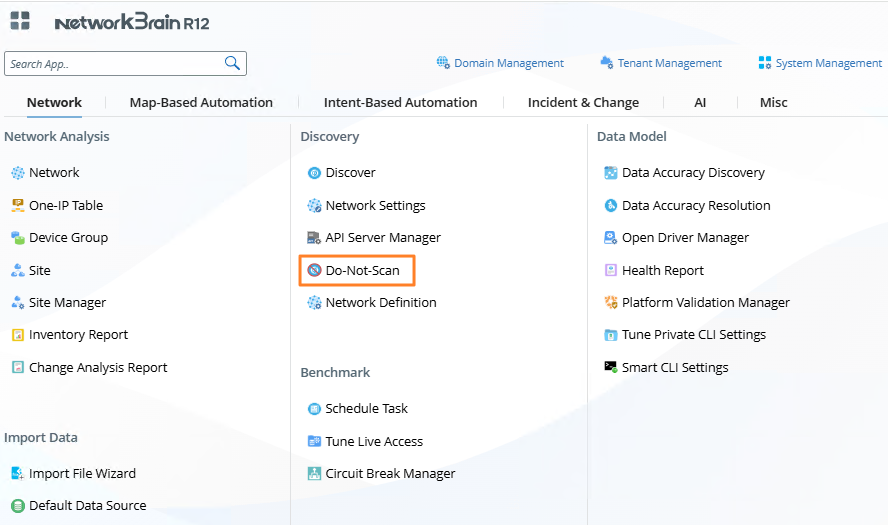Click the API Server Manager icon

(314, 238)
